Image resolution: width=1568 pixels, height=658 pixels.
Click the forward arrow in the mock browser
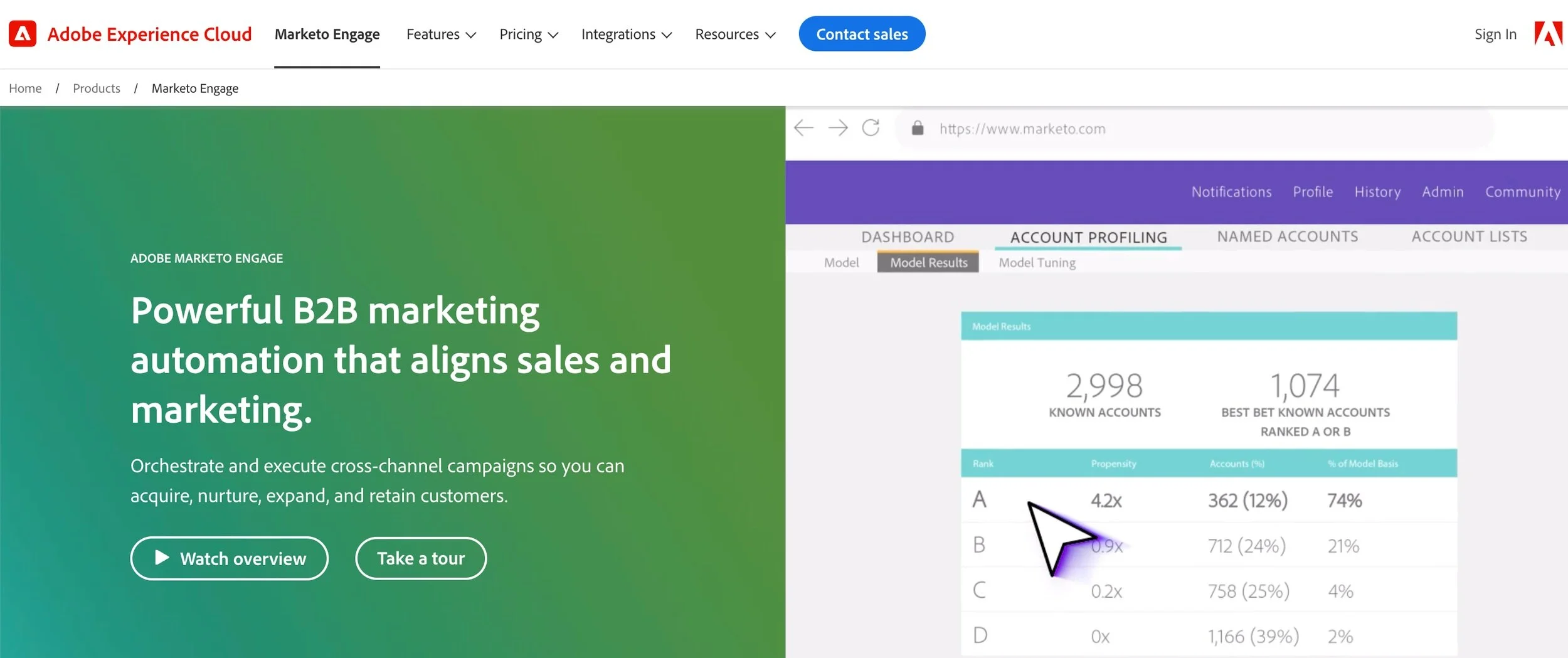pos(838,128)
